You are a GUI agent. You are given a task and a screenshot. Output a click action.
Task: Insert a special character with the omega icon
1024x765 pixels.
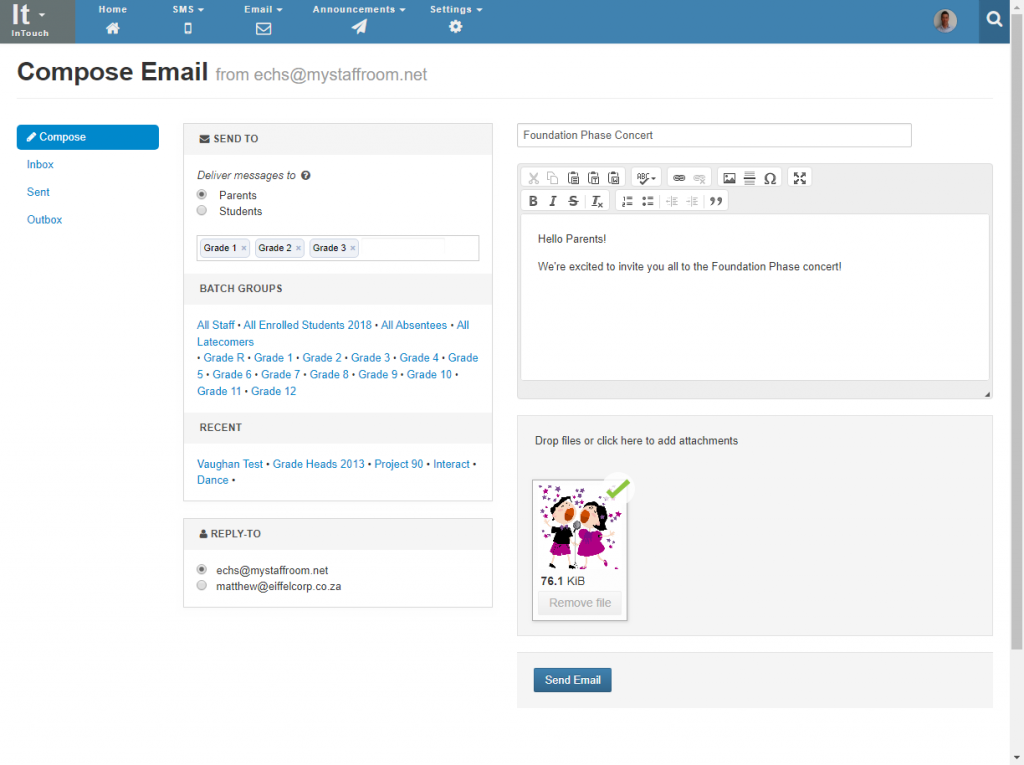(770, 178)
